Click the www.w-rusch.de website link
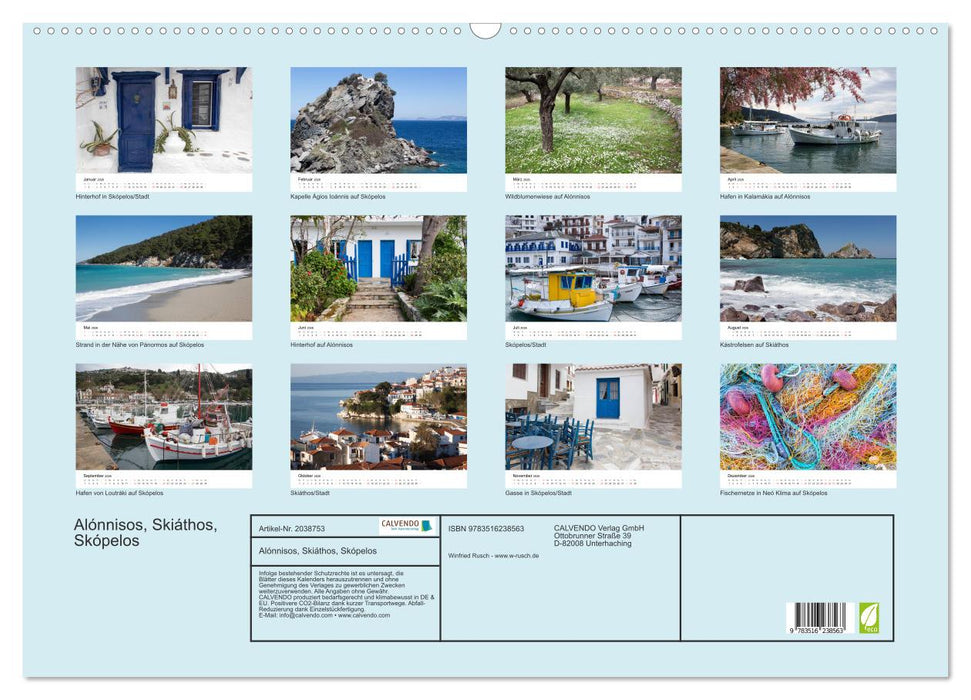Screen dimensions: 971x700 [517, 556]
